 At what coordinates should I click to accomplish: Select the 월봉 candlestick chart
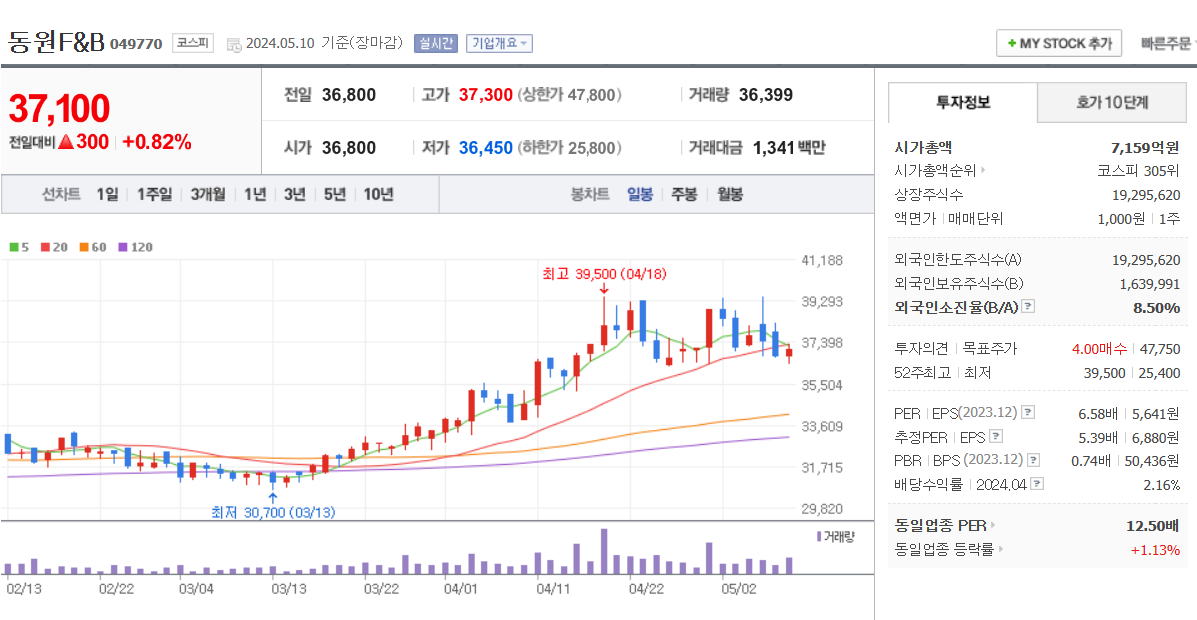click(x=730, y=194)
